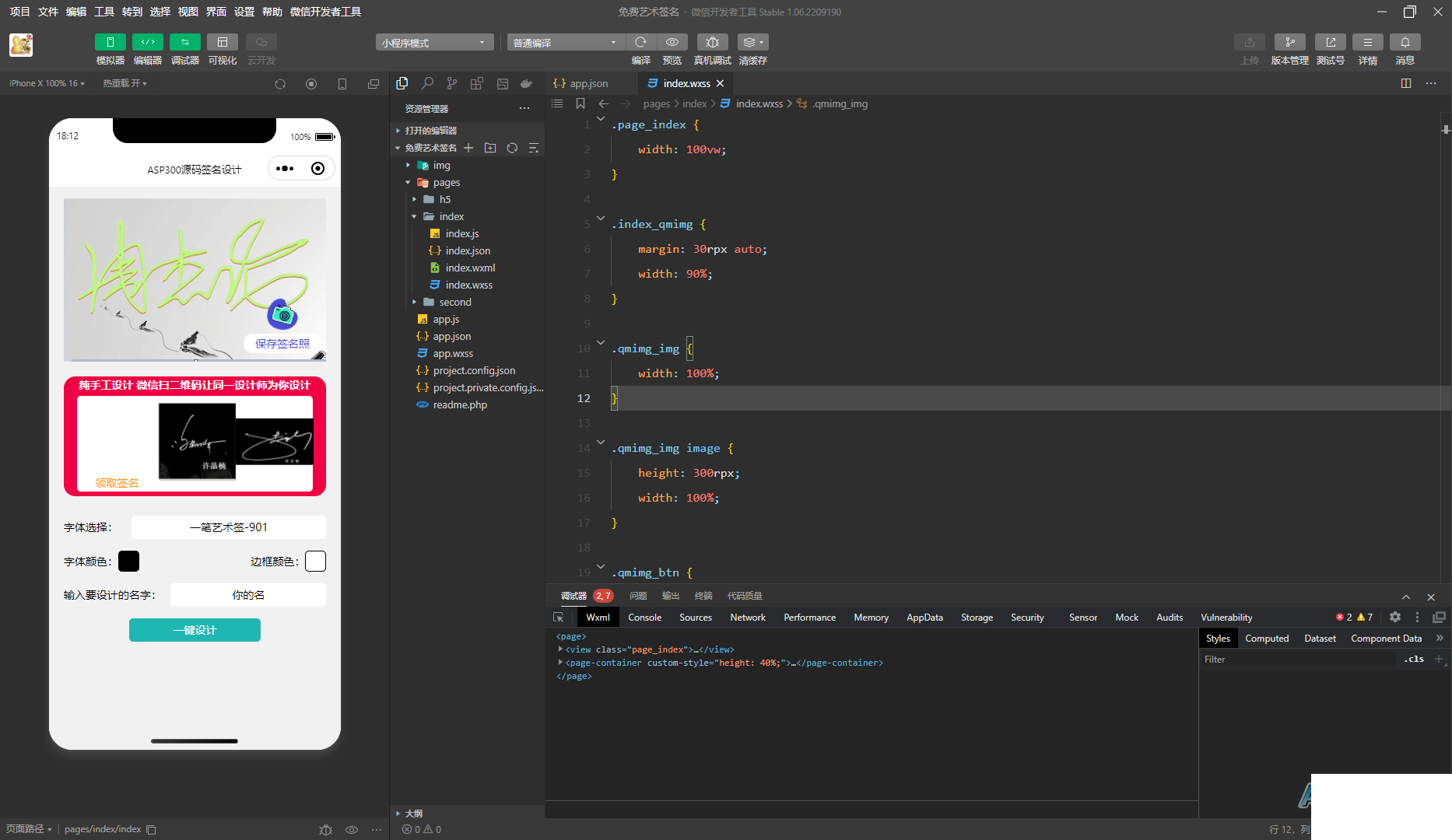This screenshot has height=840, width=1452.
Task: Create a new file in project
Action: (x=468, y=148)
